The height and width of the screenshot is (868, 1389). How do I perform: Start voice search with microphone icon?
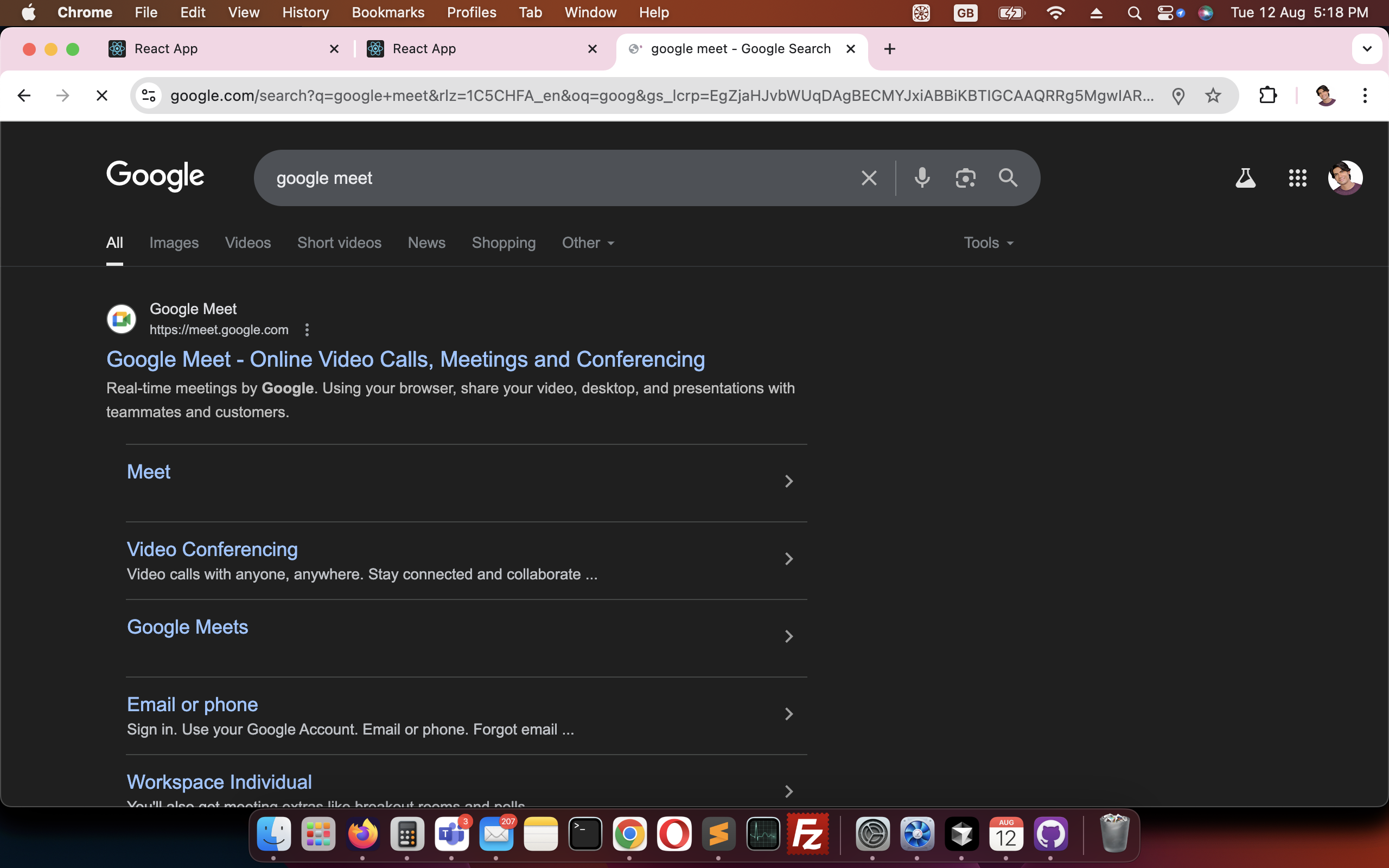click(922, 178)
